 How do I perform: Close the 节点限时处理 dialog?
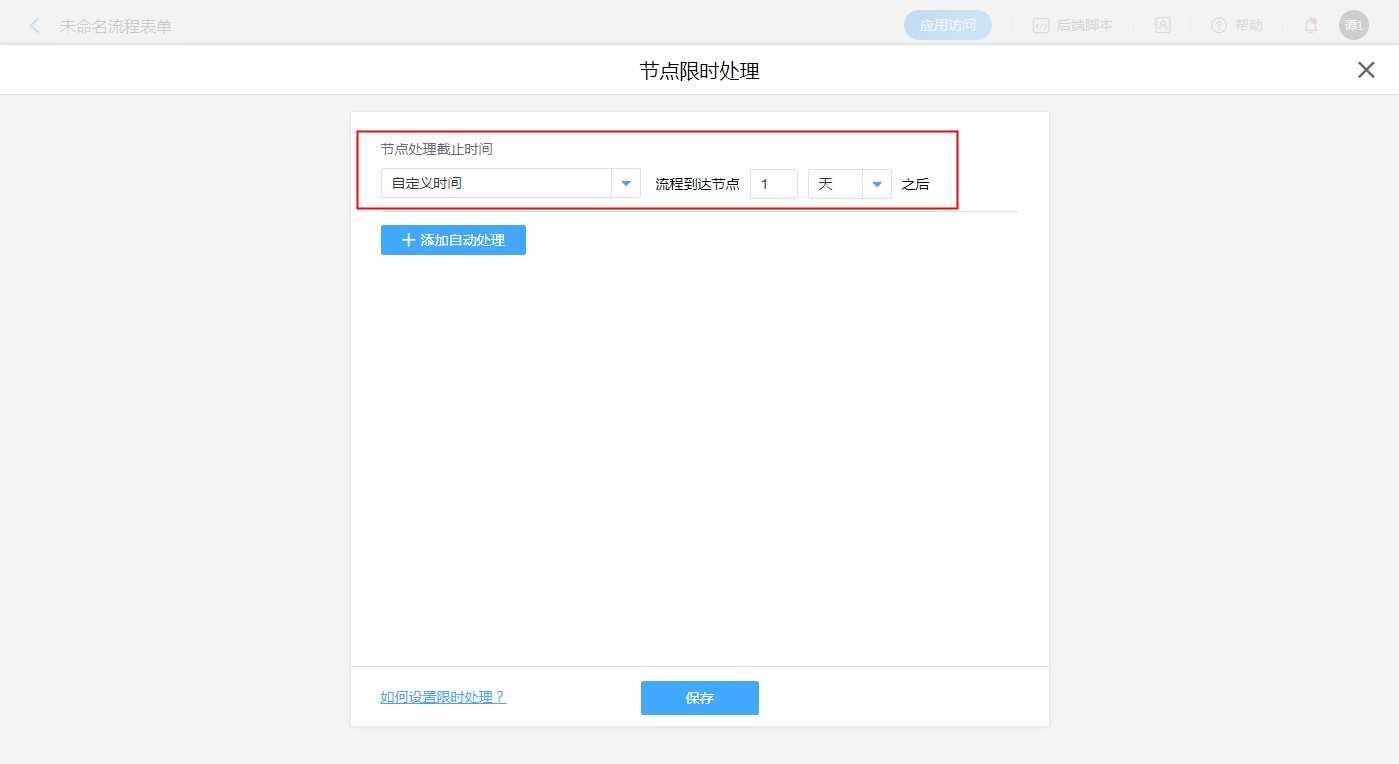point(1366,70)
